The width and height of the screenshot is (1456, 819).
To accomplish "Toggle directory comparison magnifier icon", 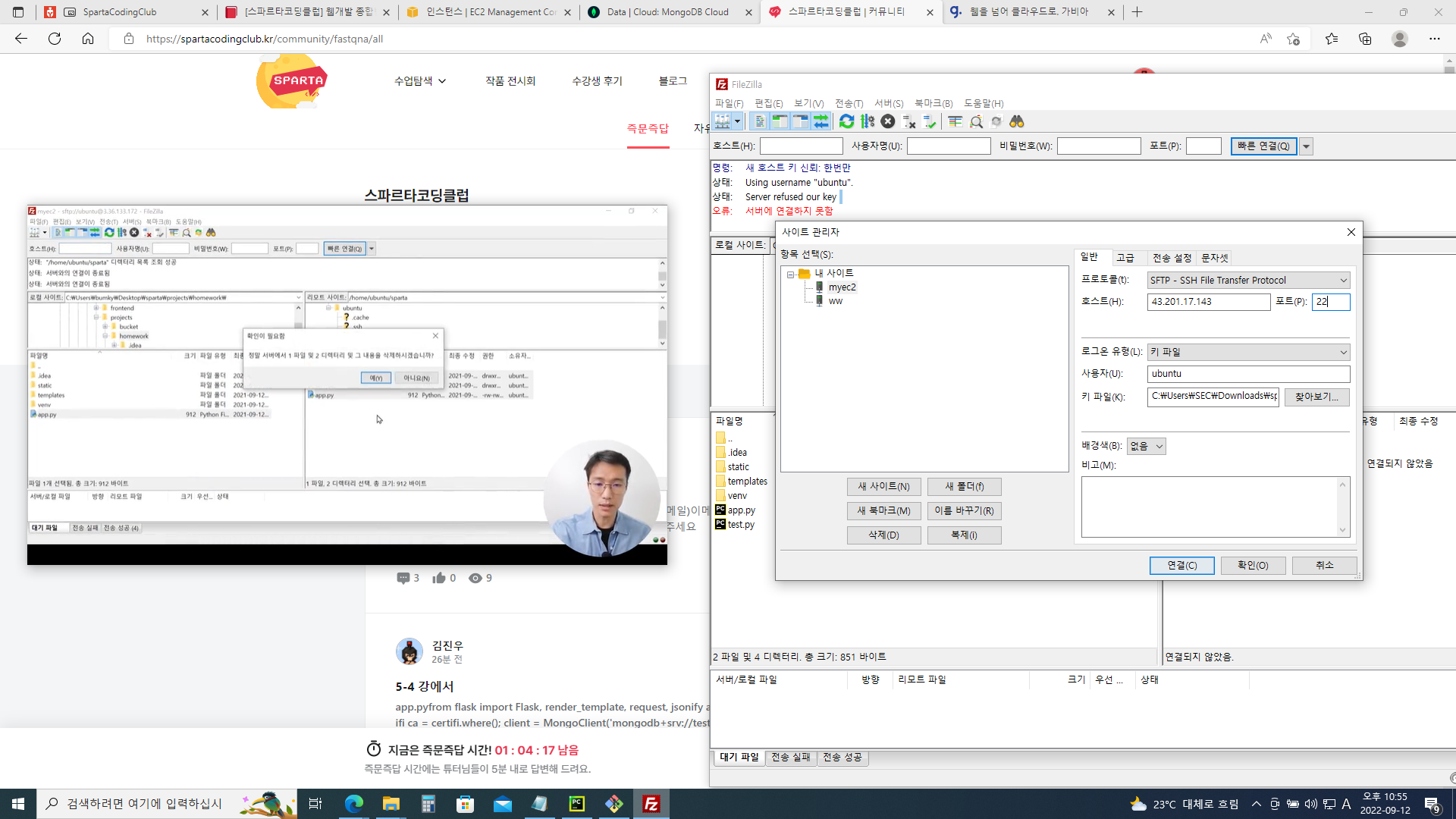I will 976,121.
